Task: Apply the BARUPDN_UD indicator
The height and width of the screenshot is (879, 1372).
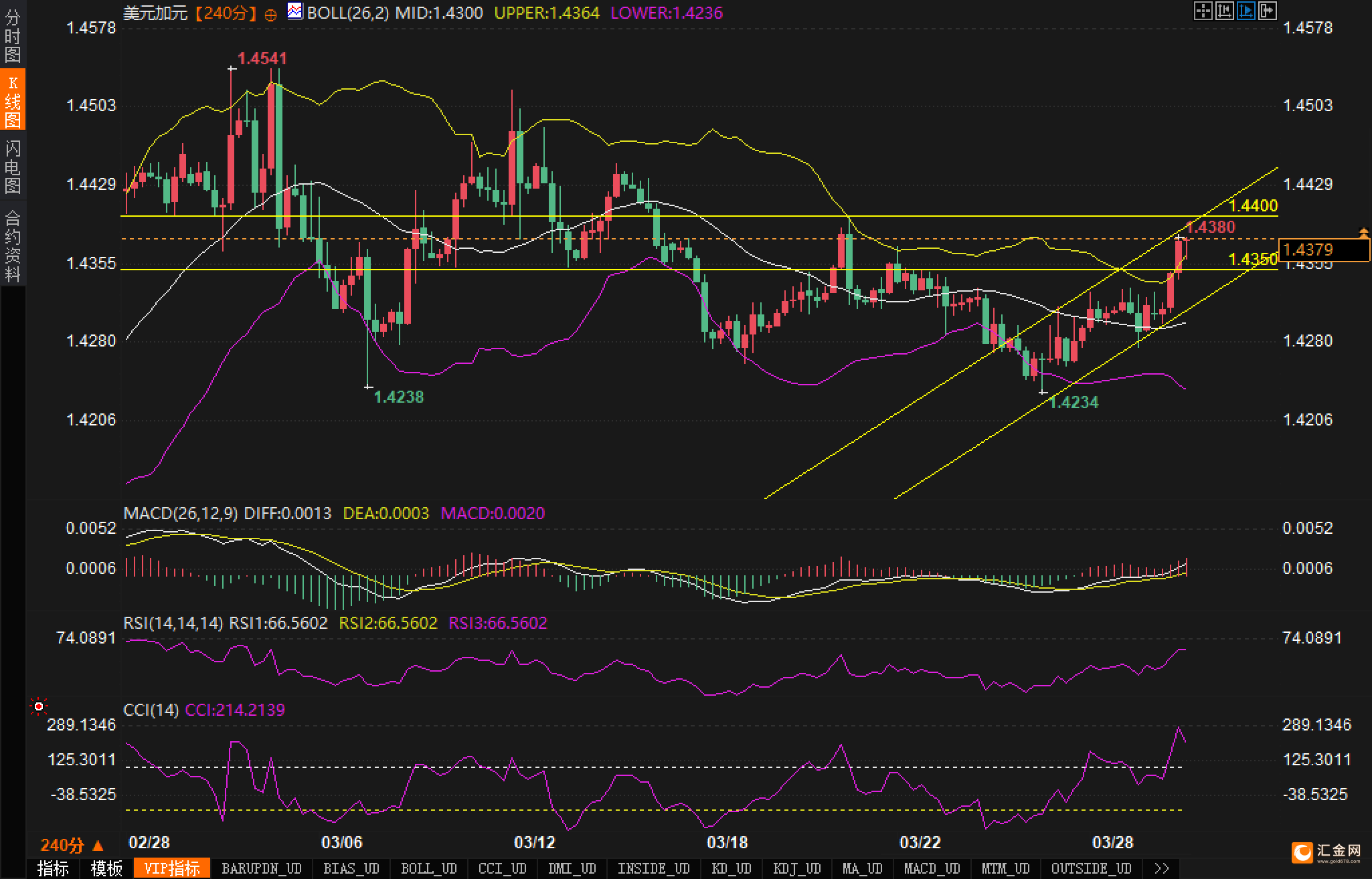Action: coord(262,868)
